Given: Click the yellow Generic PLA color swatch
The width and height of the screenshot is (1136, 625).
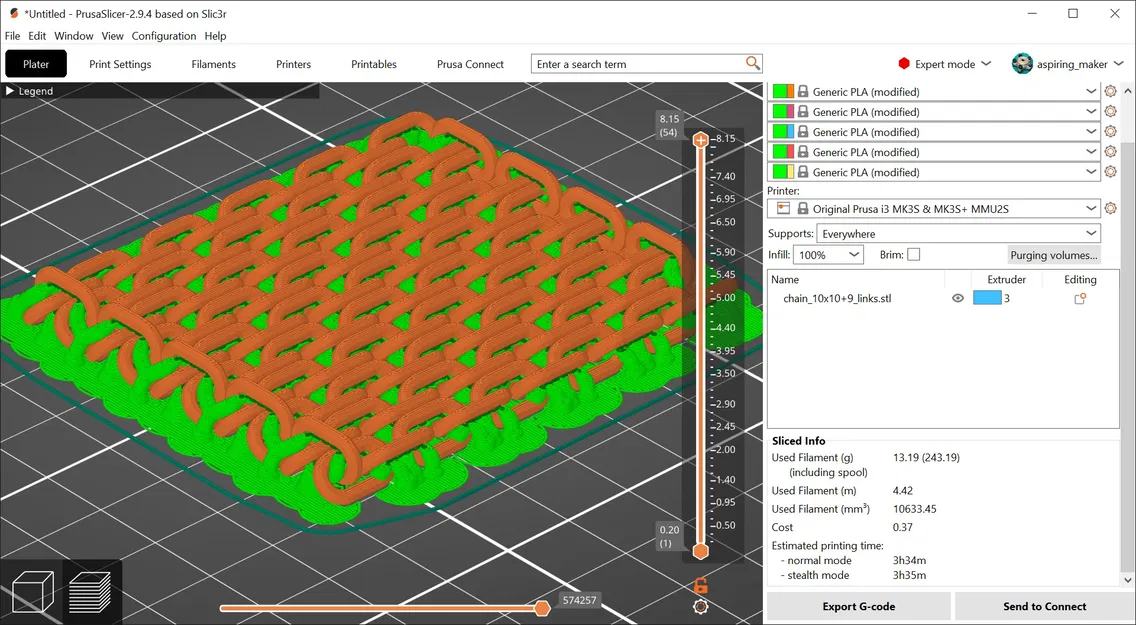Looking at the screenshot, I should tap(783, 172).
